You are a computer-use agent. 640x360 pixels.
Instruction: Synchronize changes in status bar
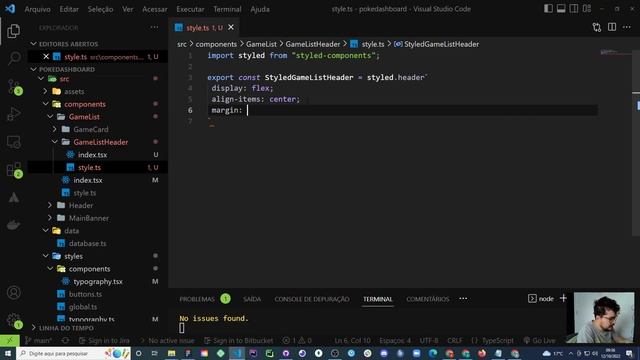point(65,340)
